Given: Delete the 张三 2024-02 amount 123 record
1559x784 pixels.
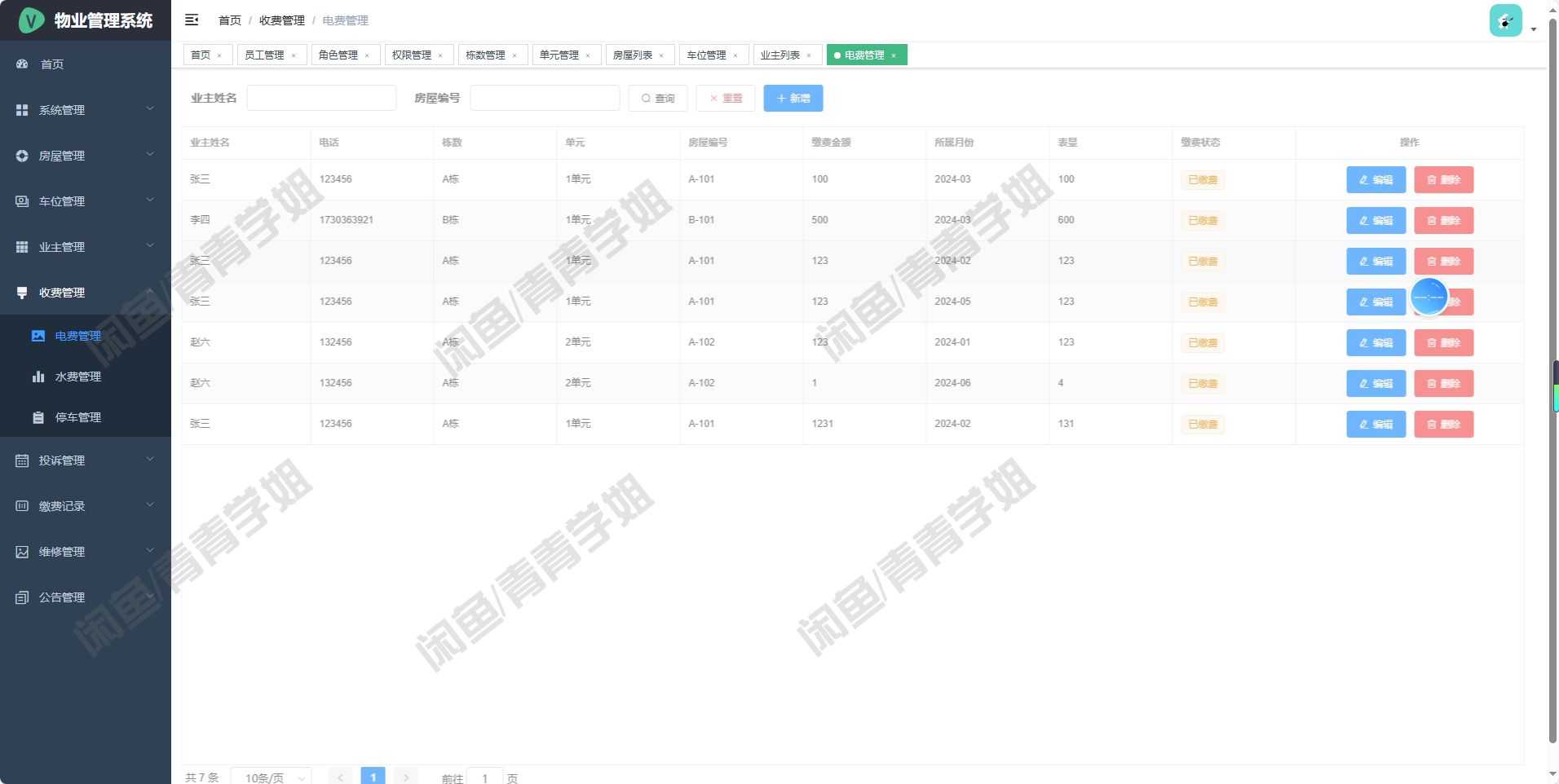Looking at the screenshot, I should [1444, 262].
